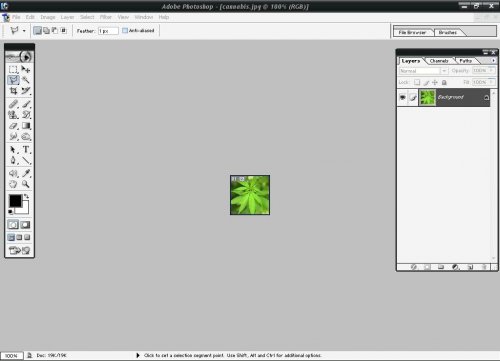Hide the Background layer with eye icon
Viewport: 500px width, 361px height.
point(403,97)
